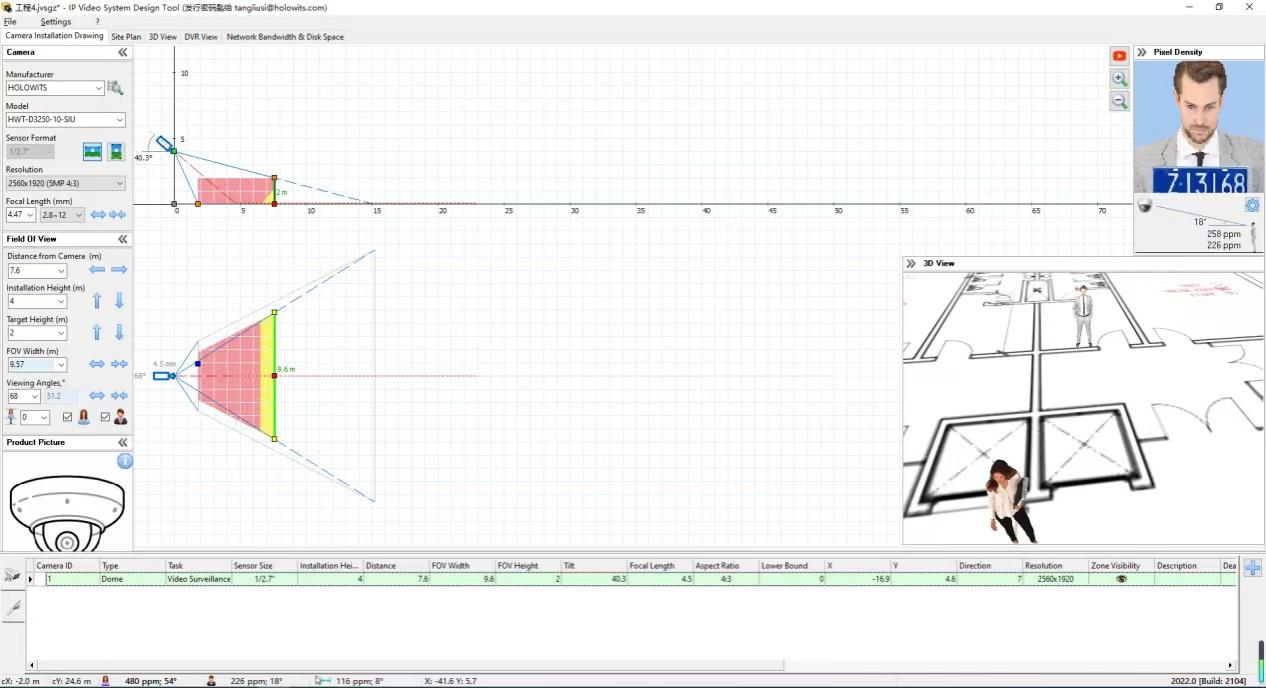Toggle the man figure checkbox
Screen dimensions: 1266x688
pos(105,417)
